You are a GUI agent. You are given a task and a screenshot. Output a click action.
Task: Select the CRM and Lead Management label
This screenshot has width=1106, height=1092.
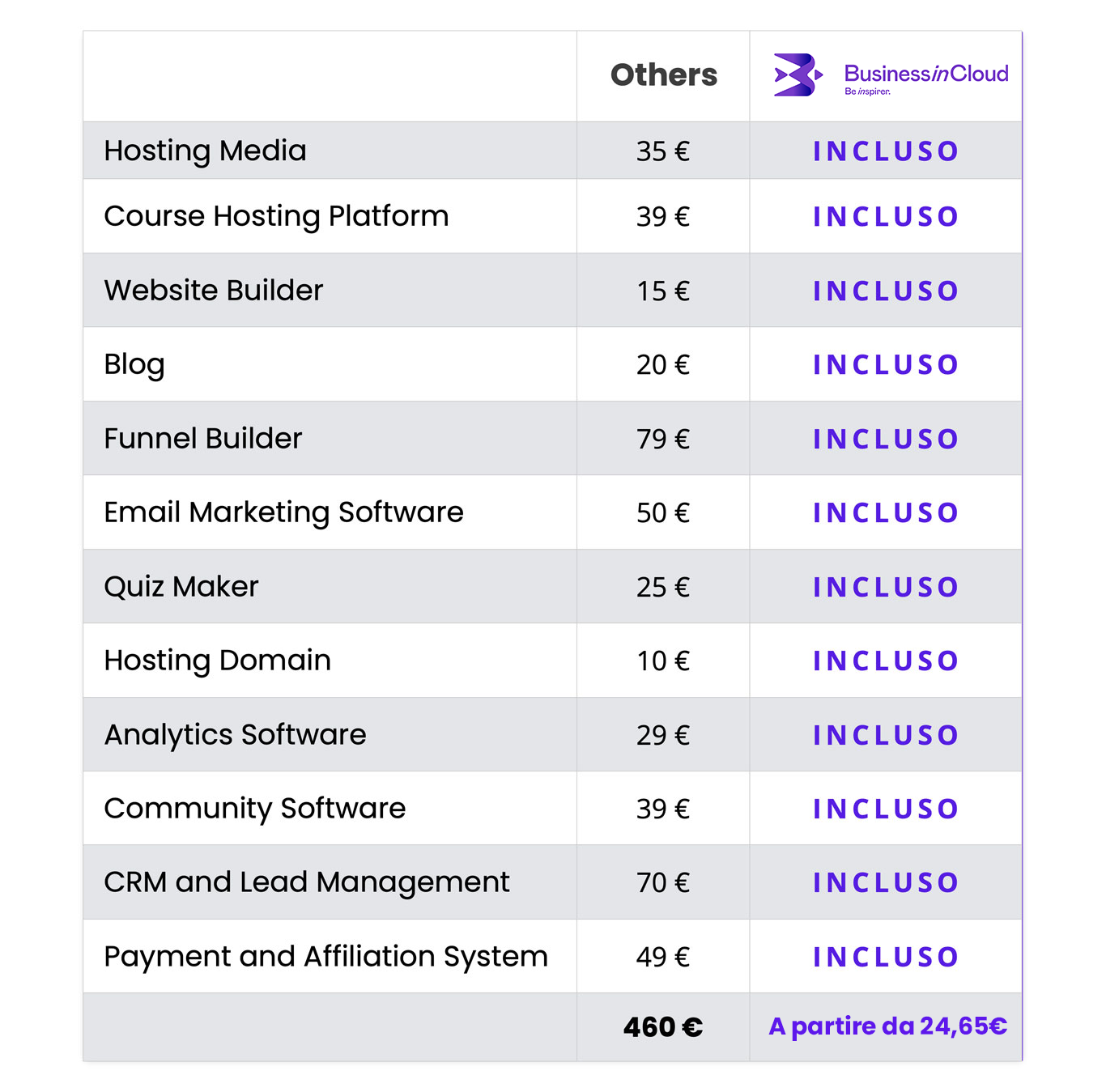(x=307, y=882)
